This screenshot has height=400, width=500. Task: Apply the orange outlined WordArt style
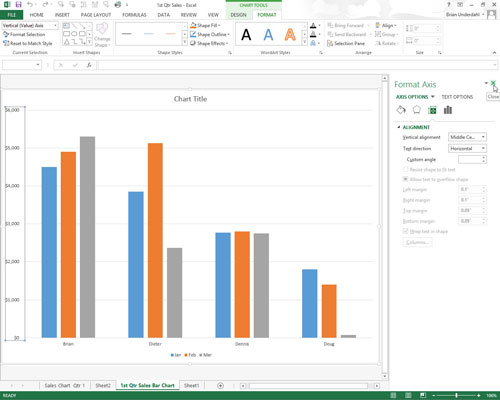(290, 34)
